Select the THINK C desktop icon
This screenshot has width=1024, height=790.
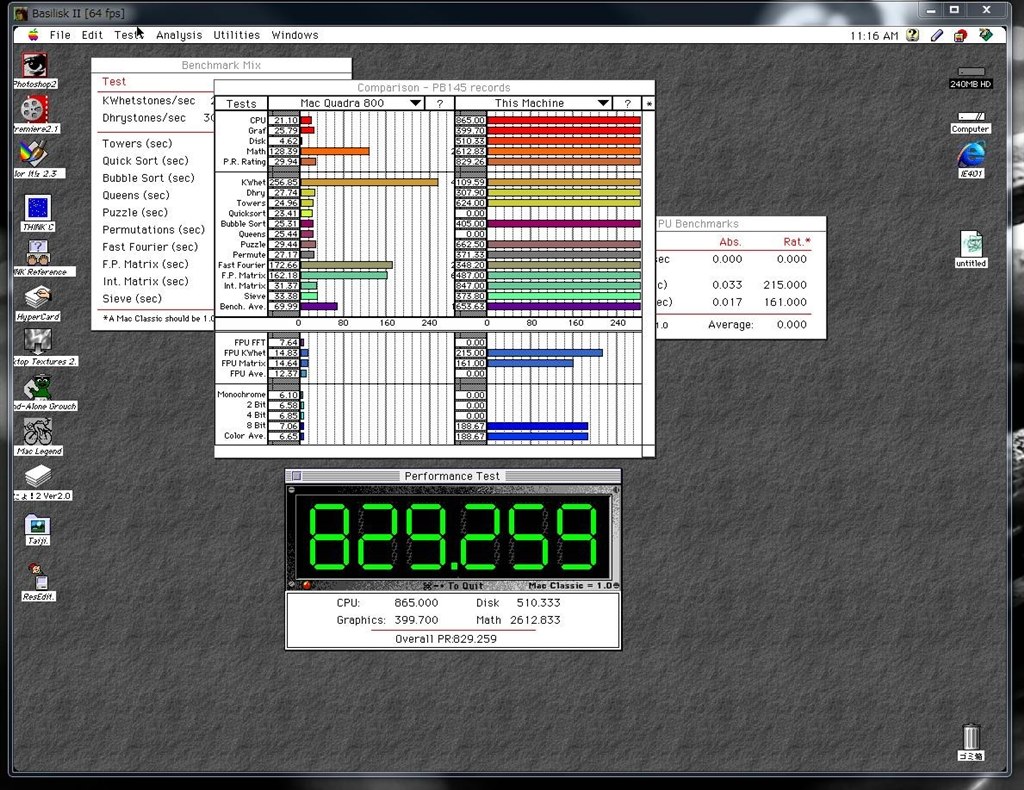(x=38, y=208)
